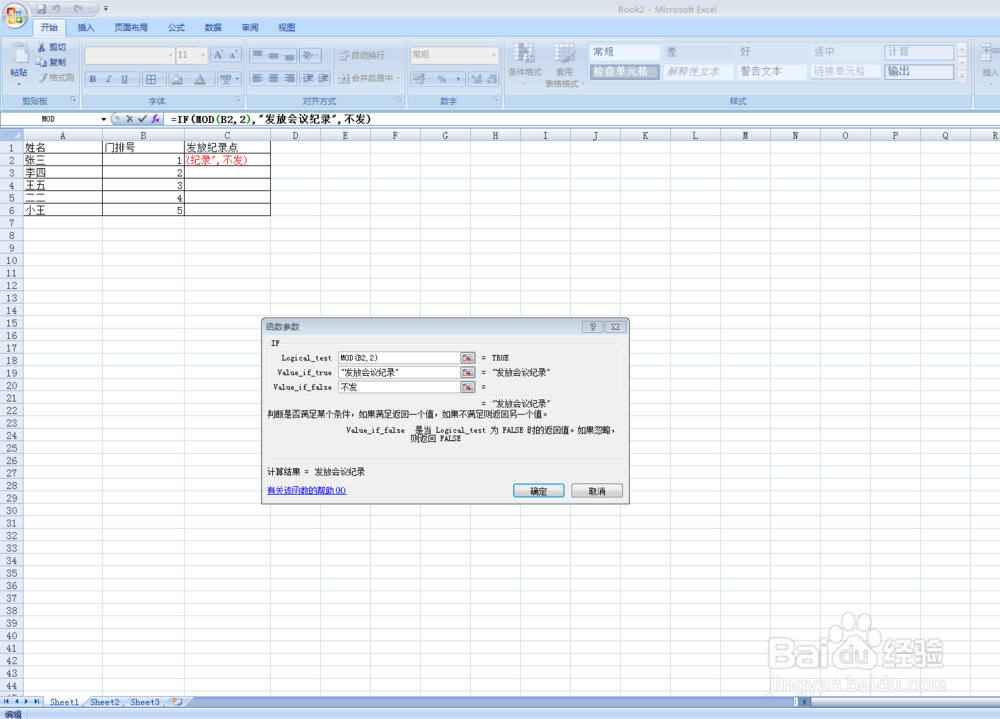Screen dimensions: 1000x719
Task: Save the workbook from the quick access toolbar
Action: click(41, 9)
